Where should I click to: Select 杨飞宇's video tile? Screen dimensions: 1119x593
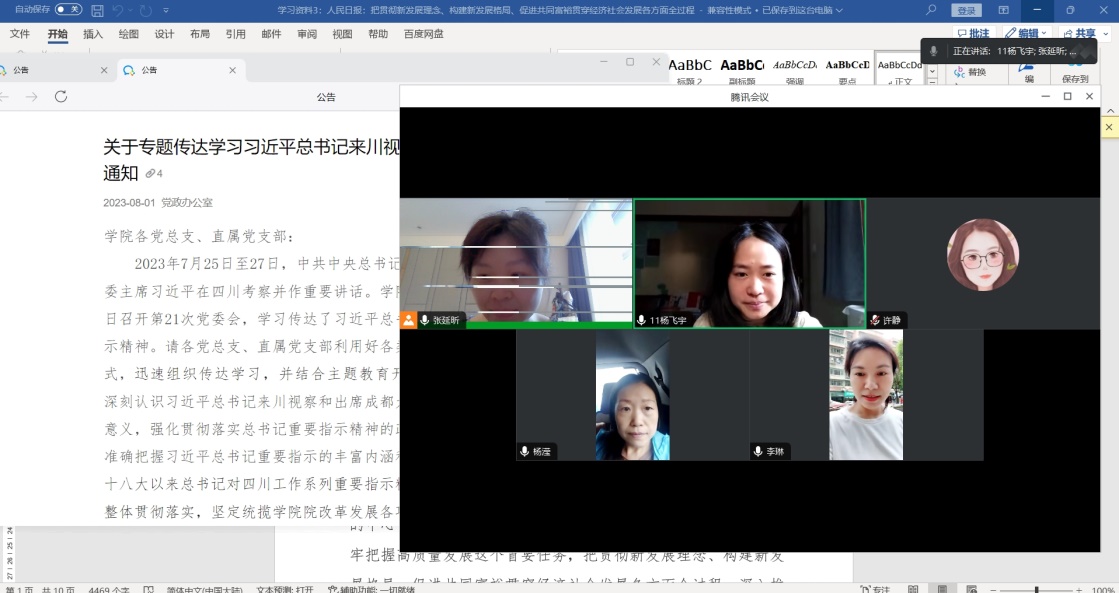tap(749, 262)
